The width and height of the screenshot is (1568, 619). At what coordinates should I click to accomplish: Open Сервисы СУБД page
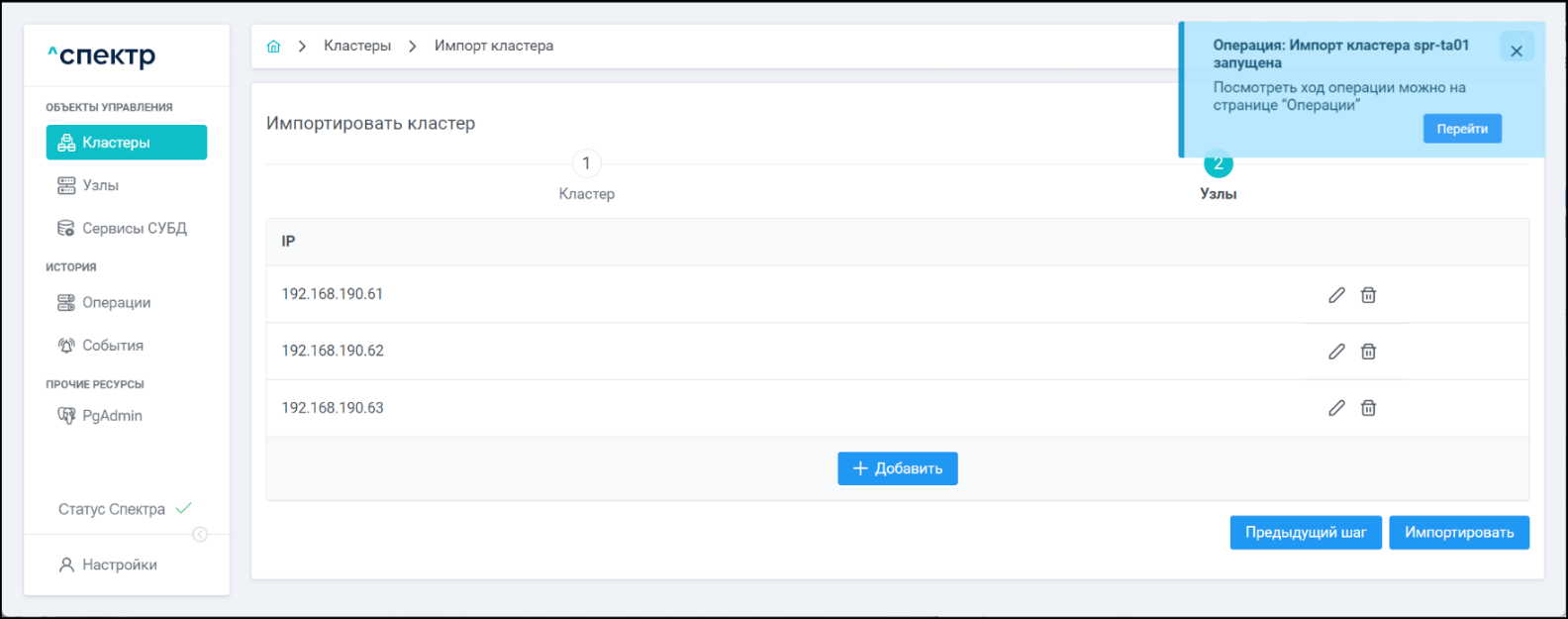click(x=134, y=228)
